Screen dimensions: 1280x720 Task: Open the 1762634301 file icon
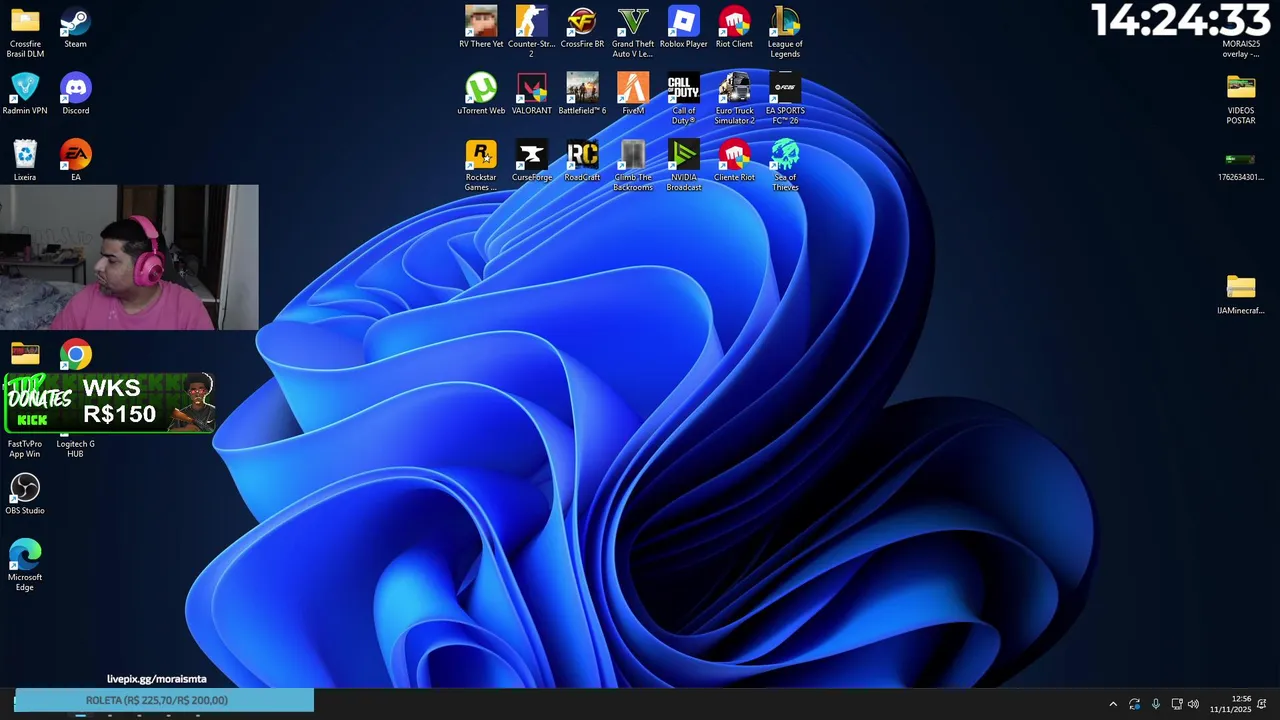coord(1241,166)
